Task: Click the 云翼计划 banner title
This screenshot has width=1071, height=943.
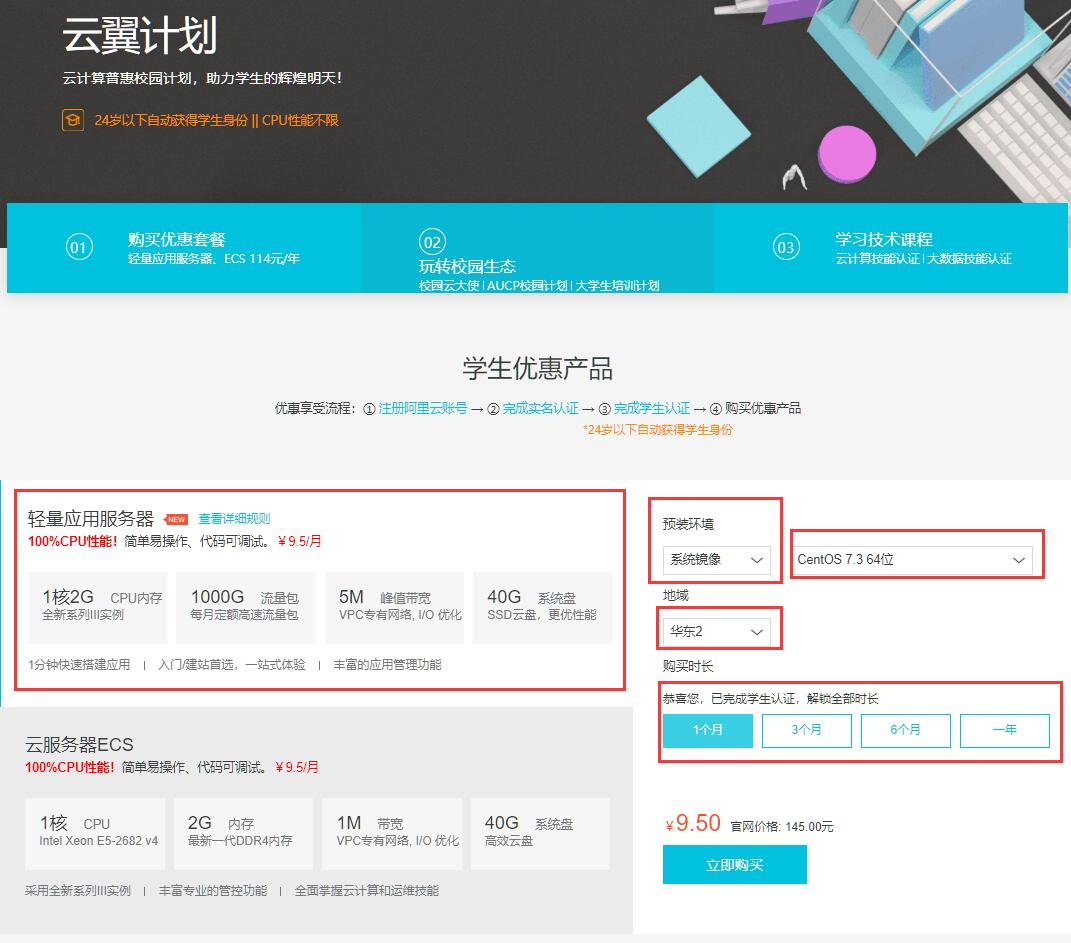Action: pyautogui.click(x=140, y=35)
